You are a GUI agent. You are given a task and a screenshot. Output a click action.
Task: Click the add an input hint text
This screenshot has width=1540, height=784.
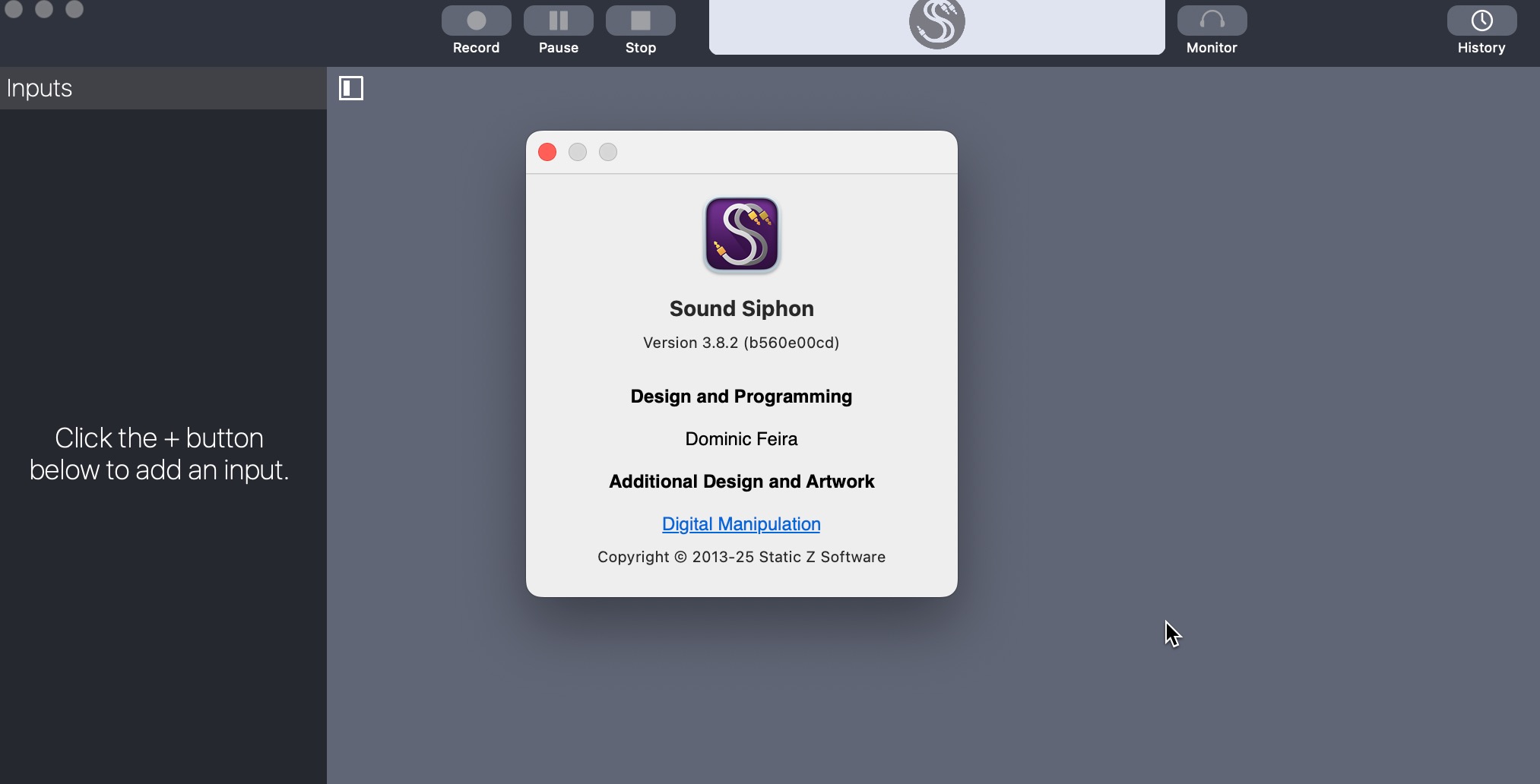(160, 454)
